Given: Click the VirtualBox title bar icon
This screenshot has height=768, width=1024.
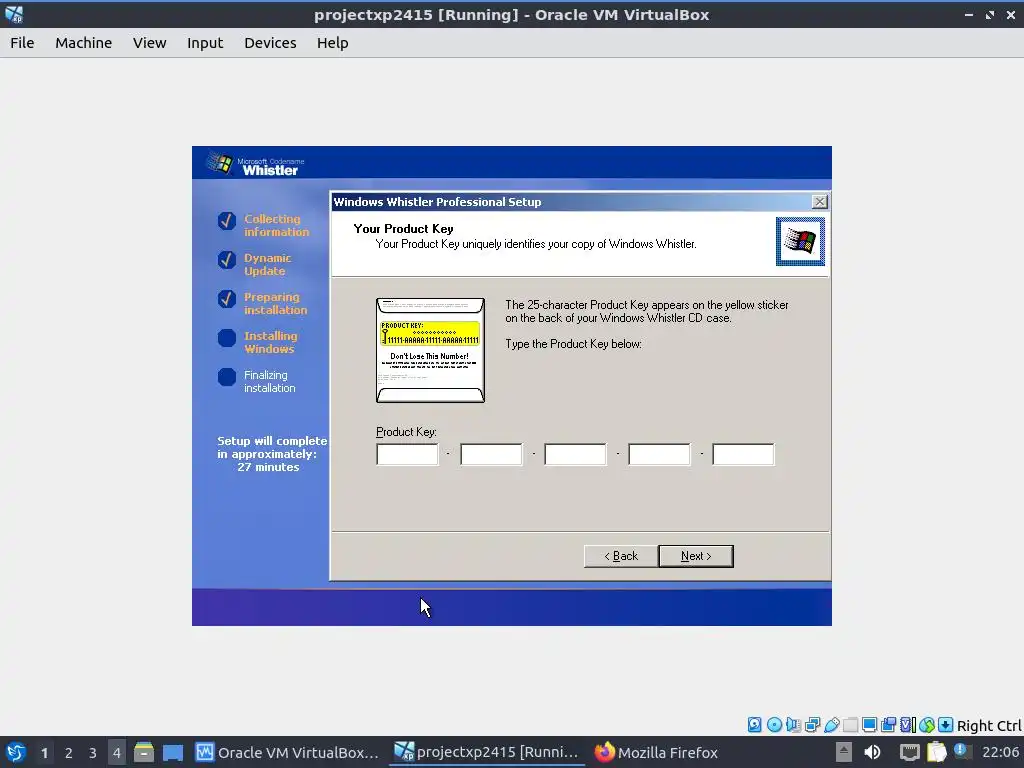Looking at the screenshot, I should (14, 14).
